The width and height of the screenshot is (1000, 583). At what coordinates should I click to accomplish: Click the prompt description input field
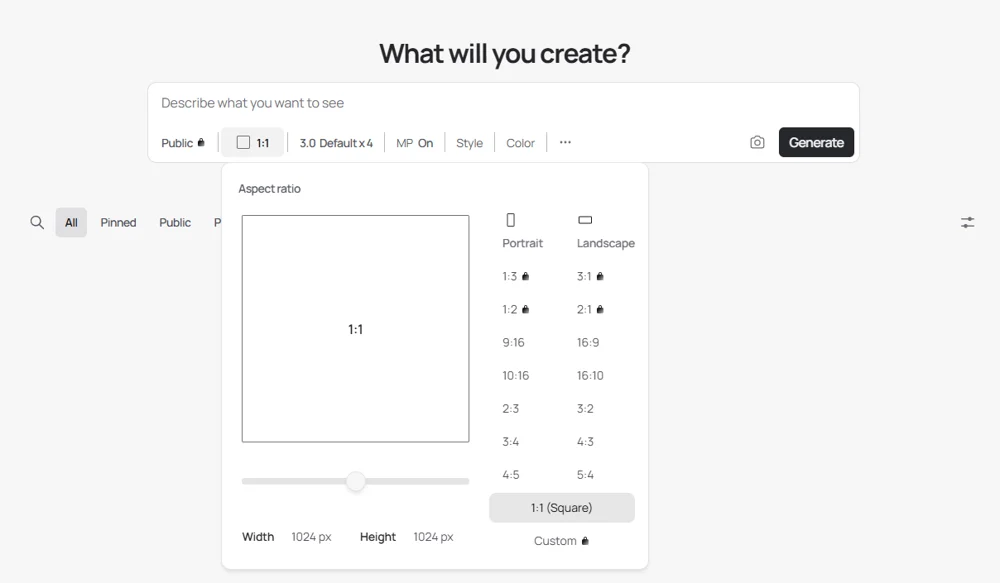pos(450,103)
